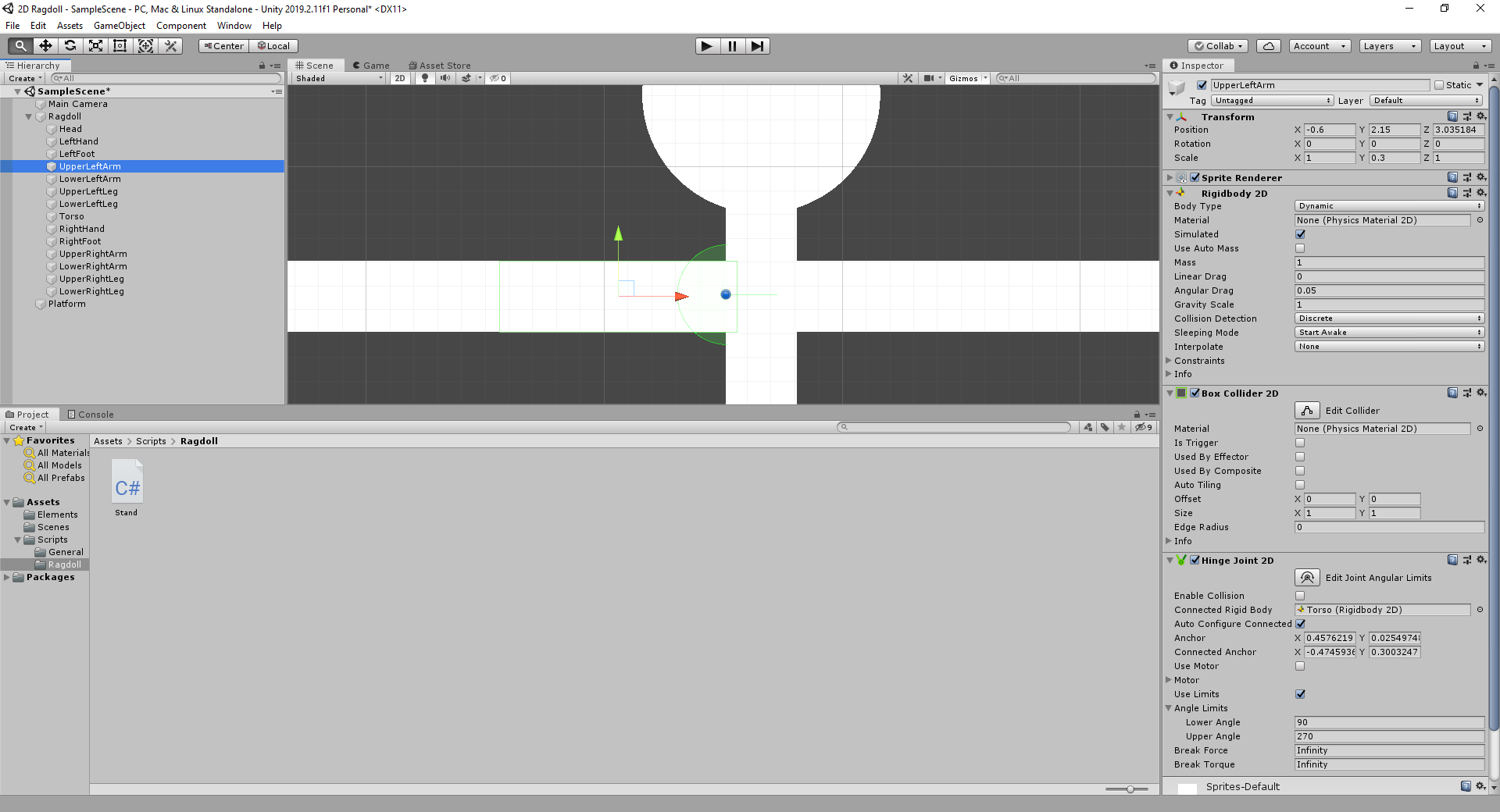Open Box Collider 2D preset icon
This screenshot has height=812, width=1500.
coord(1467,393)
